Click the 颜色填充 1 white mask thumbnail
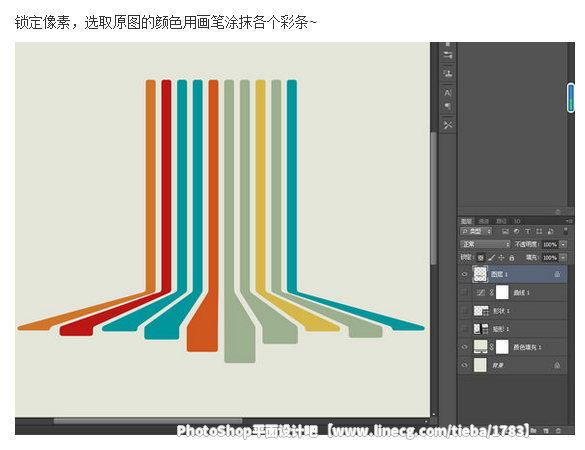The height and width of the screenshot is (450, 585). pyautogui.click(x=502, y=347)
